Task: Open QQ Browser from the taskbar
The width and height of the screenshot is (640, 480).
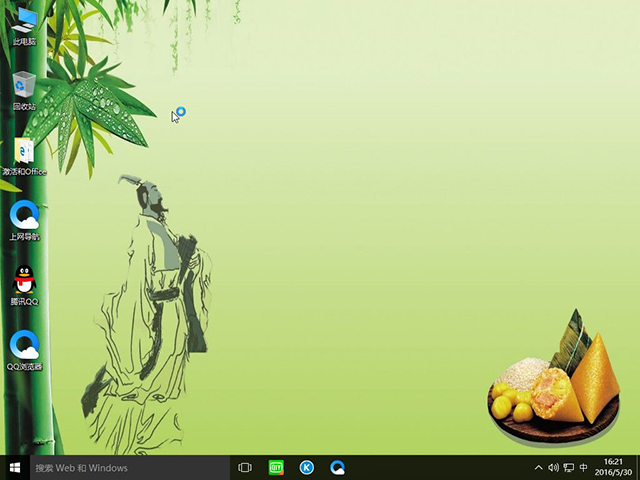Action: (x=338, y=467)
